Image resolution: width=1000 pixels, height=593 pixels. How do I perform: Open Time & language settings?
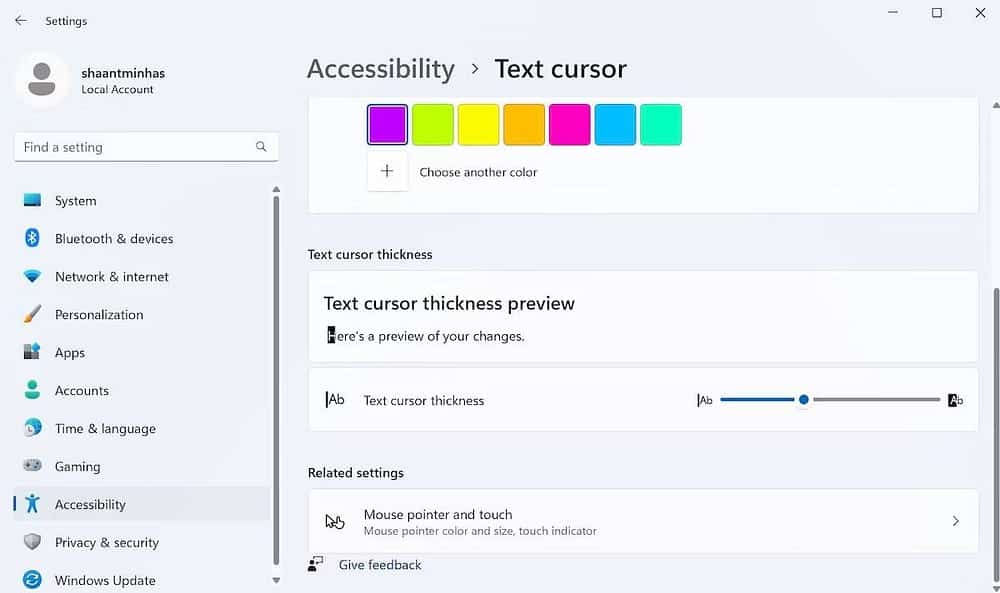click(106, 428)
